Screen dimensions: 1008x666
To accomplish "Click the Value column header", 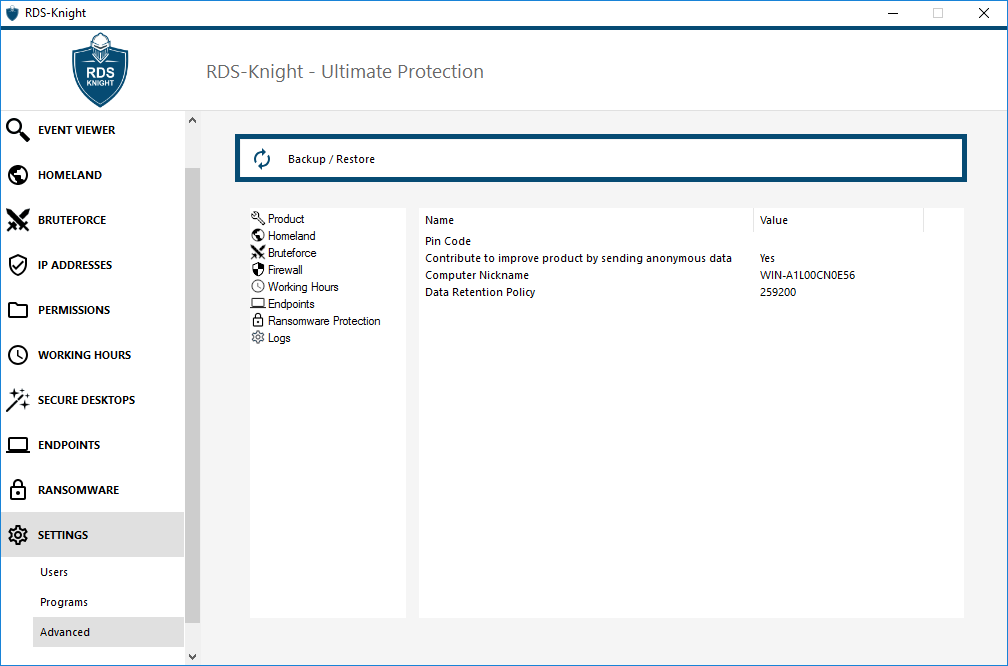I will click(838, 220).
